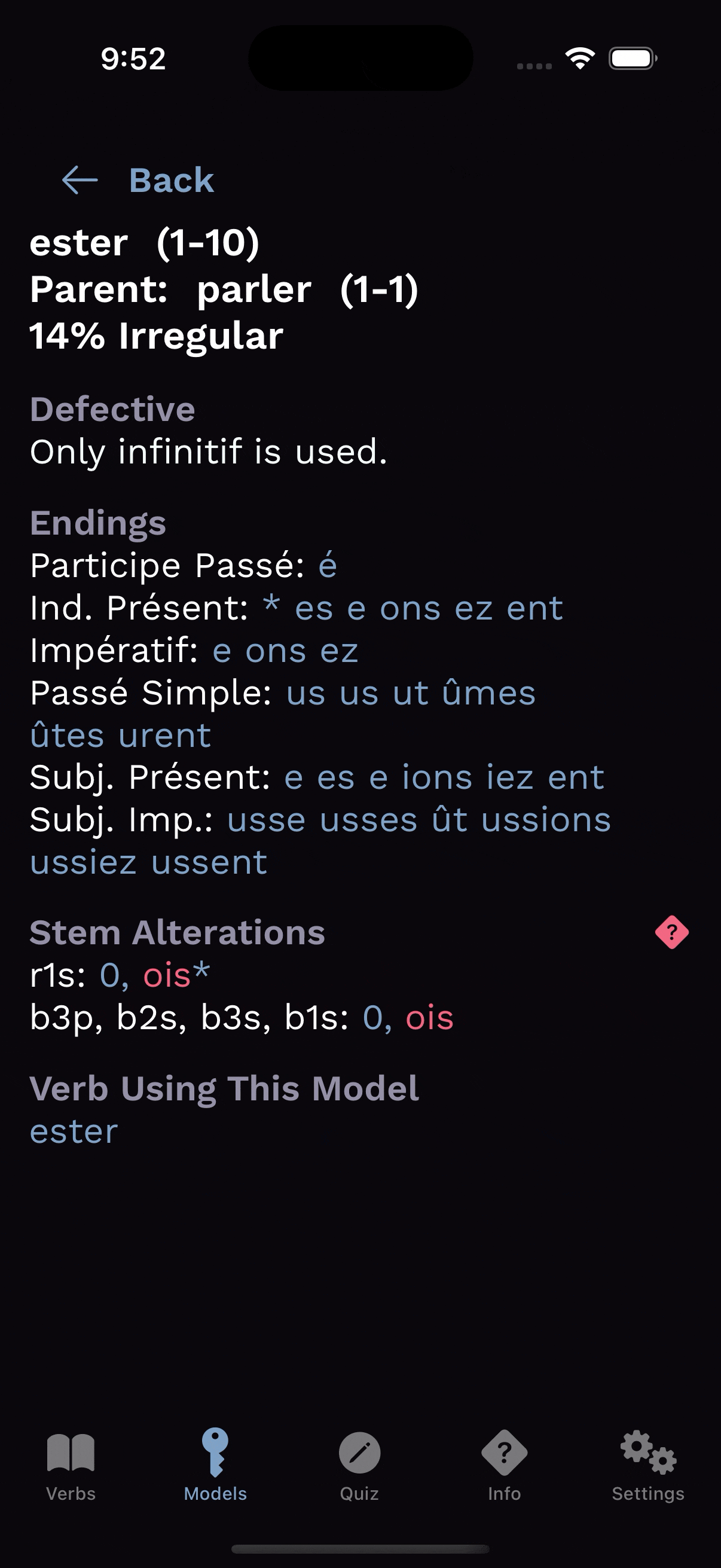Tap the back arrow icon
The width and height of the screenshot is (721, 1568).
pos(80,180)
